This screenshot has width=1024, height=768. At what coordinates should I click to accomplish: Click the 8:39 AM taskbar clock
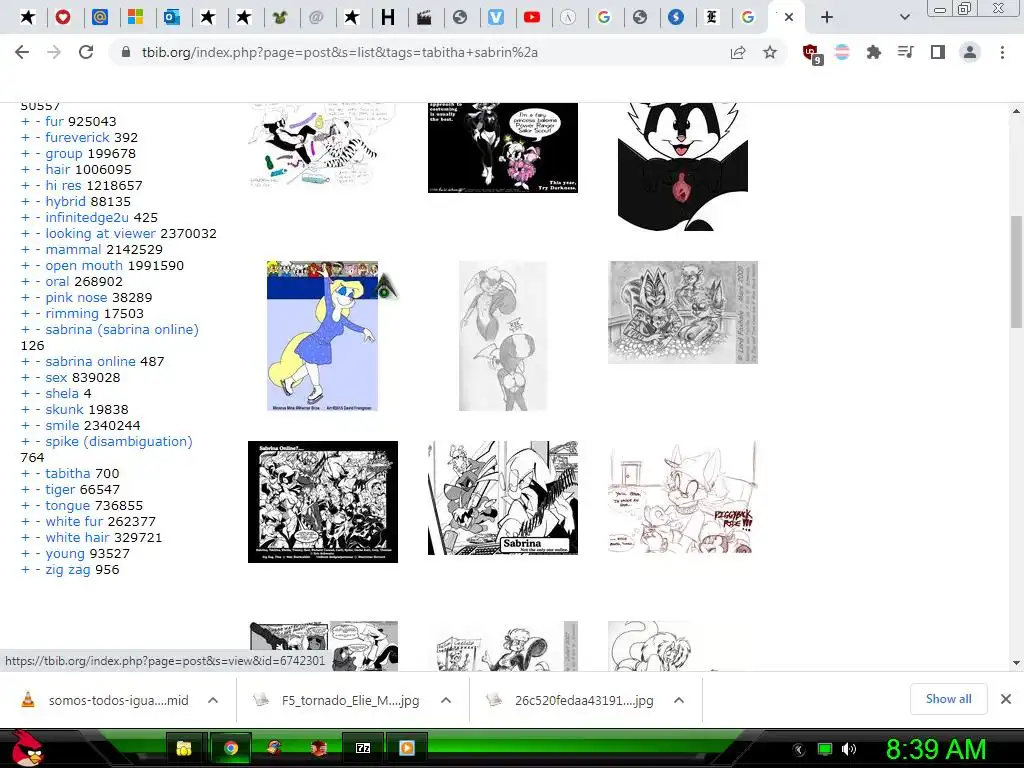click(x=935, y=749)
